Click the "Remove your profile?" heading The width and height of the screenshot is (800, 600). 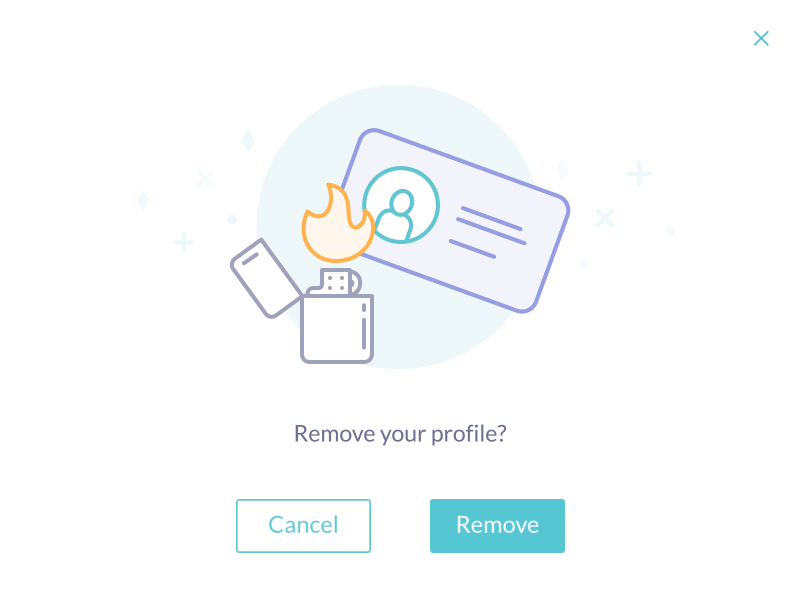(400, 434)
